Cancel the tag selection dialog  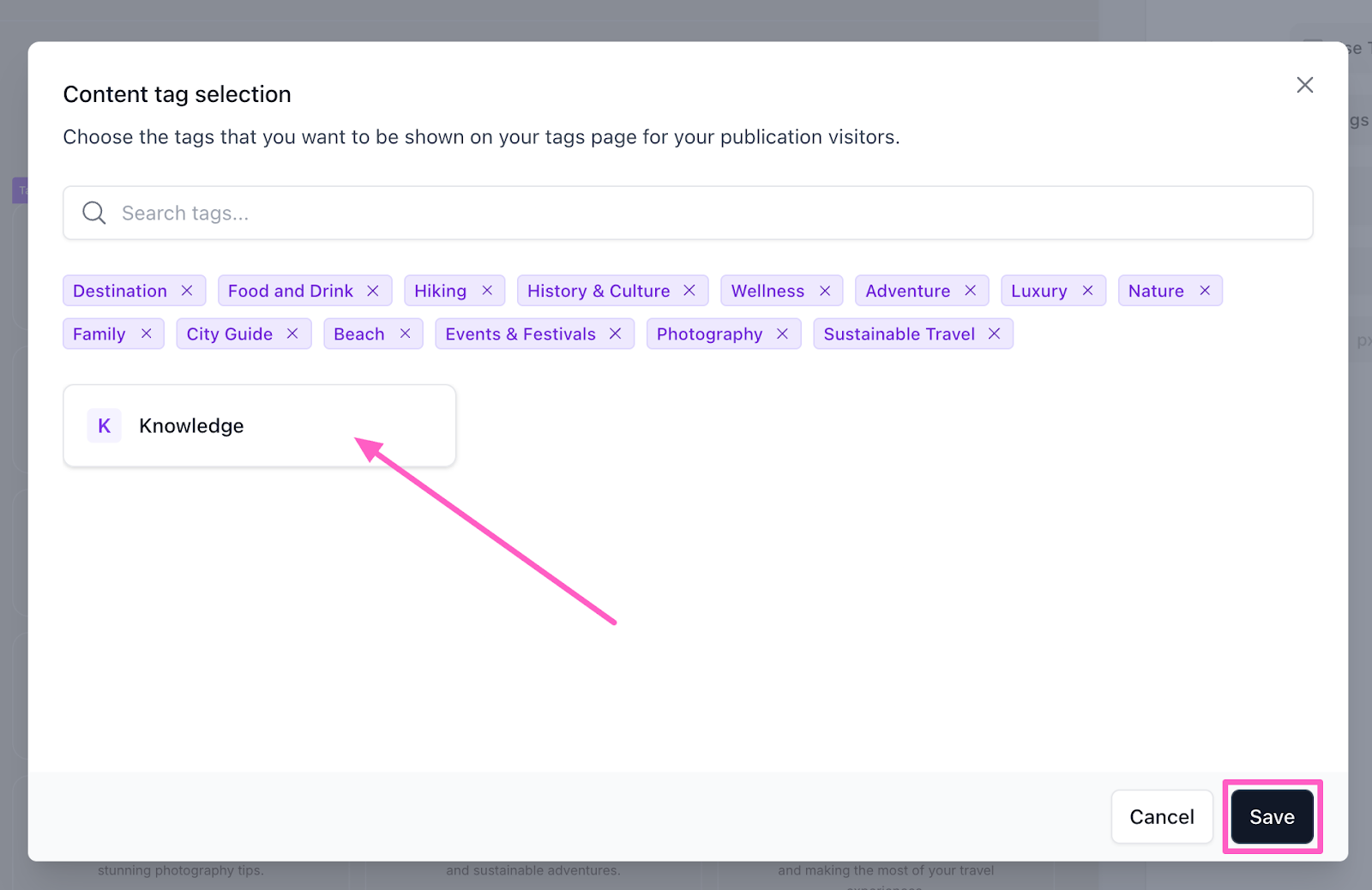pyautogui.click(x=1161, y=817)
